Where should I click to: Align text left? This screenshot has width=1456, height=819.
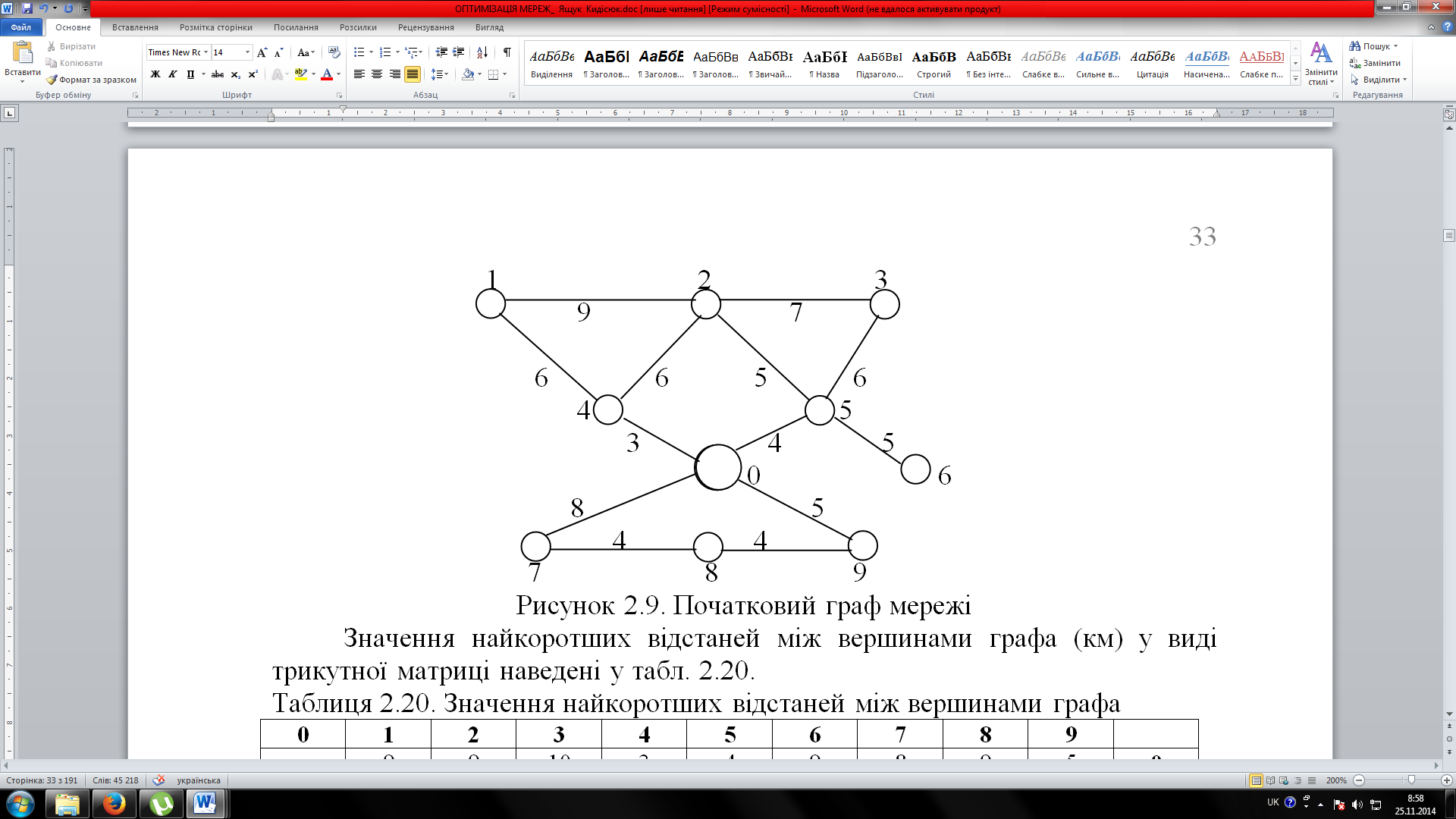(359, 74)
